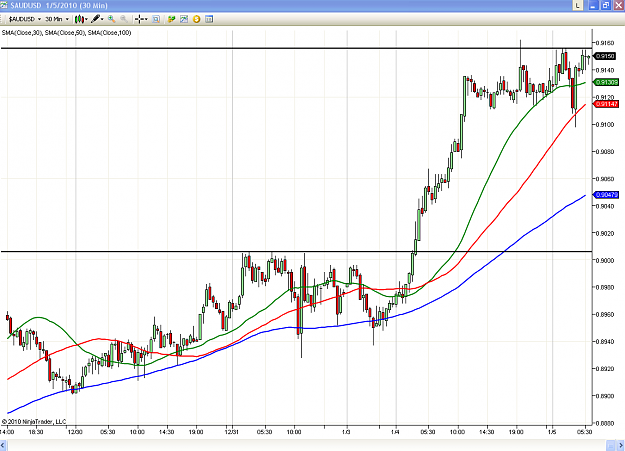Screen dimensions: 625x451
Task: Click the zoom in magnifier icon
Action: pos(112,19)
